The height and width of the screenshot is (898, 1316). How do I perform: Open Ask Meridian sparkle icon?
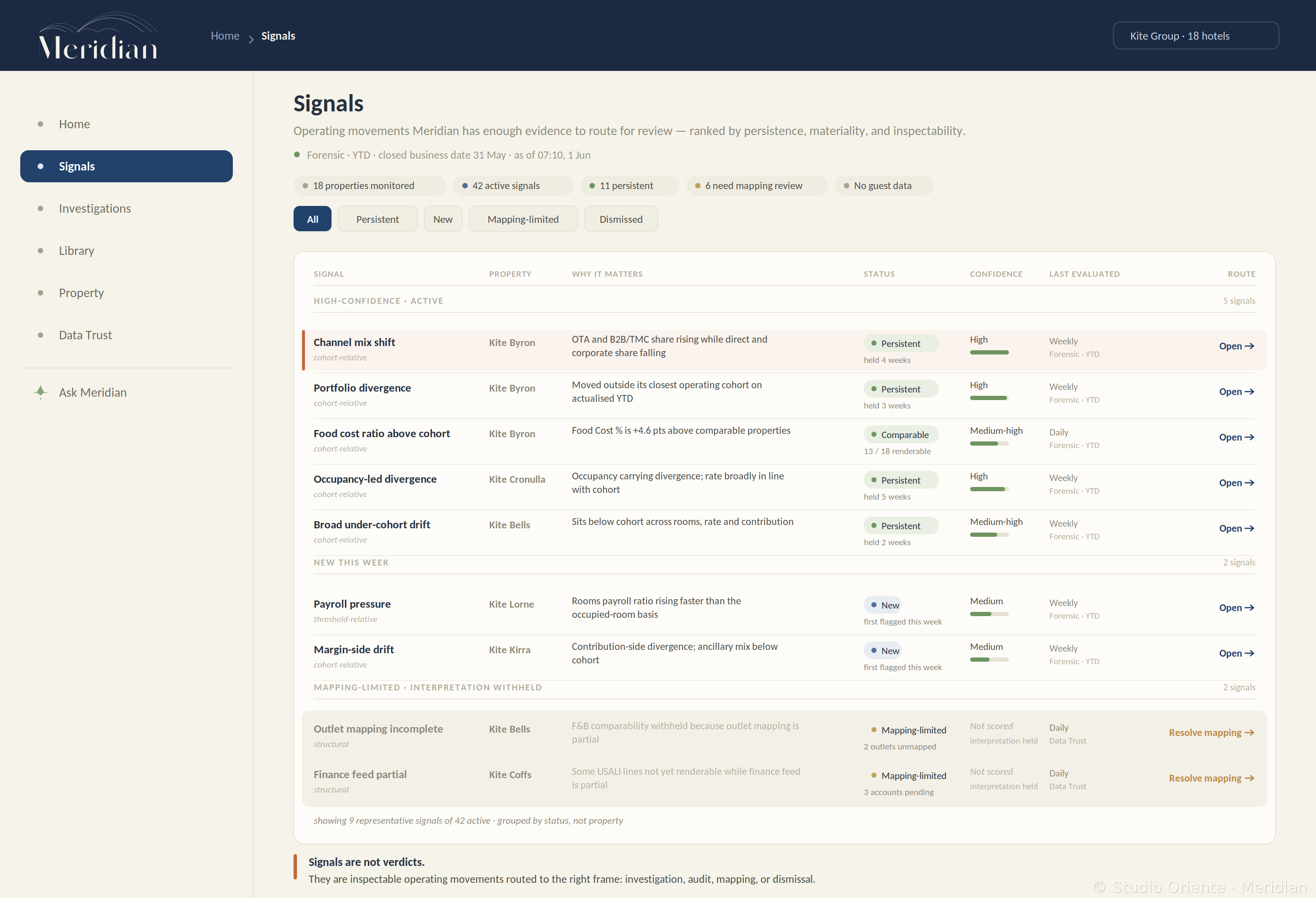(40, 392)
